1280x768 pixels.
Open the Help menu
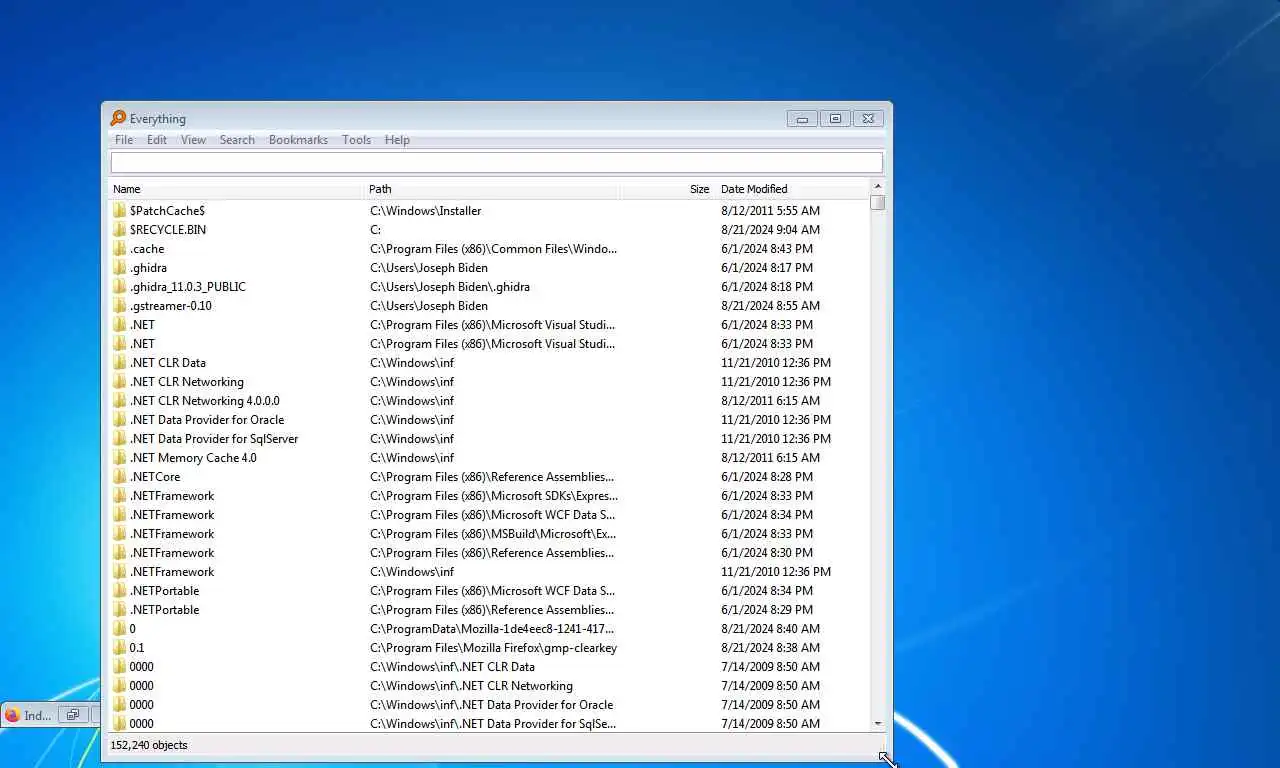point(397,140)
